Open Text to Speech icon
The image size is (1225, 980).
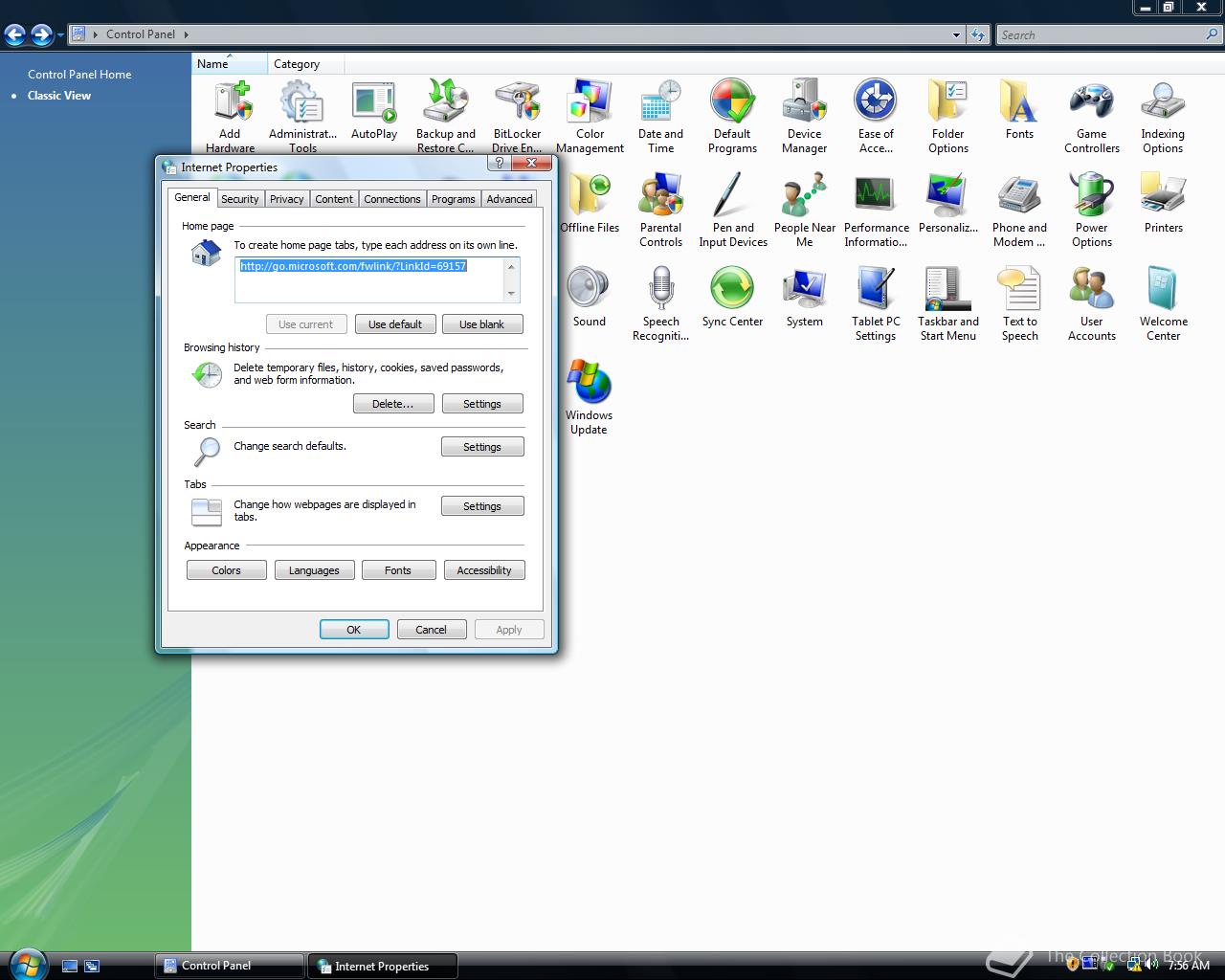(1019, 303)
